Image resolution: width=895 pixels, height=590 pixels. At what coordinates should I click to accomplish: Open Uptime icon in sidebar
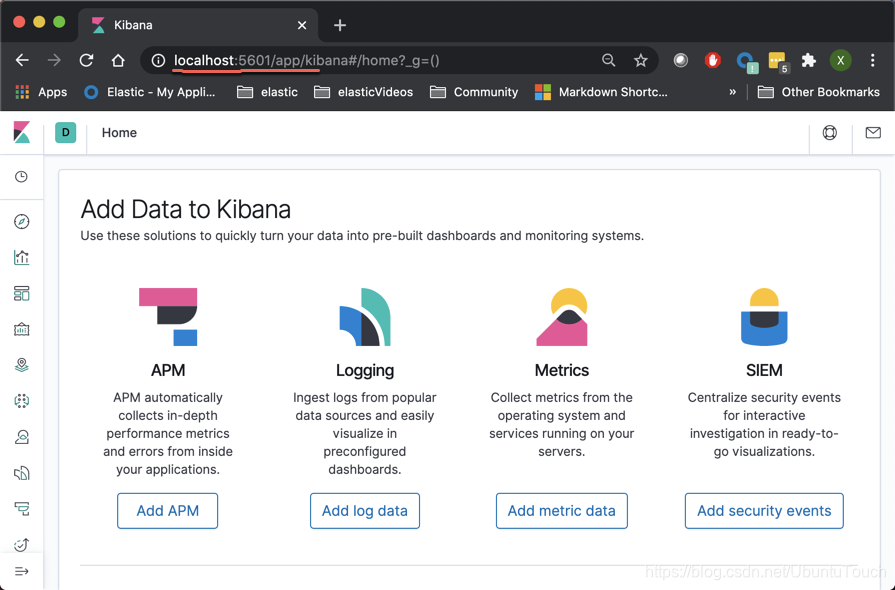click(x=22, y=544)
